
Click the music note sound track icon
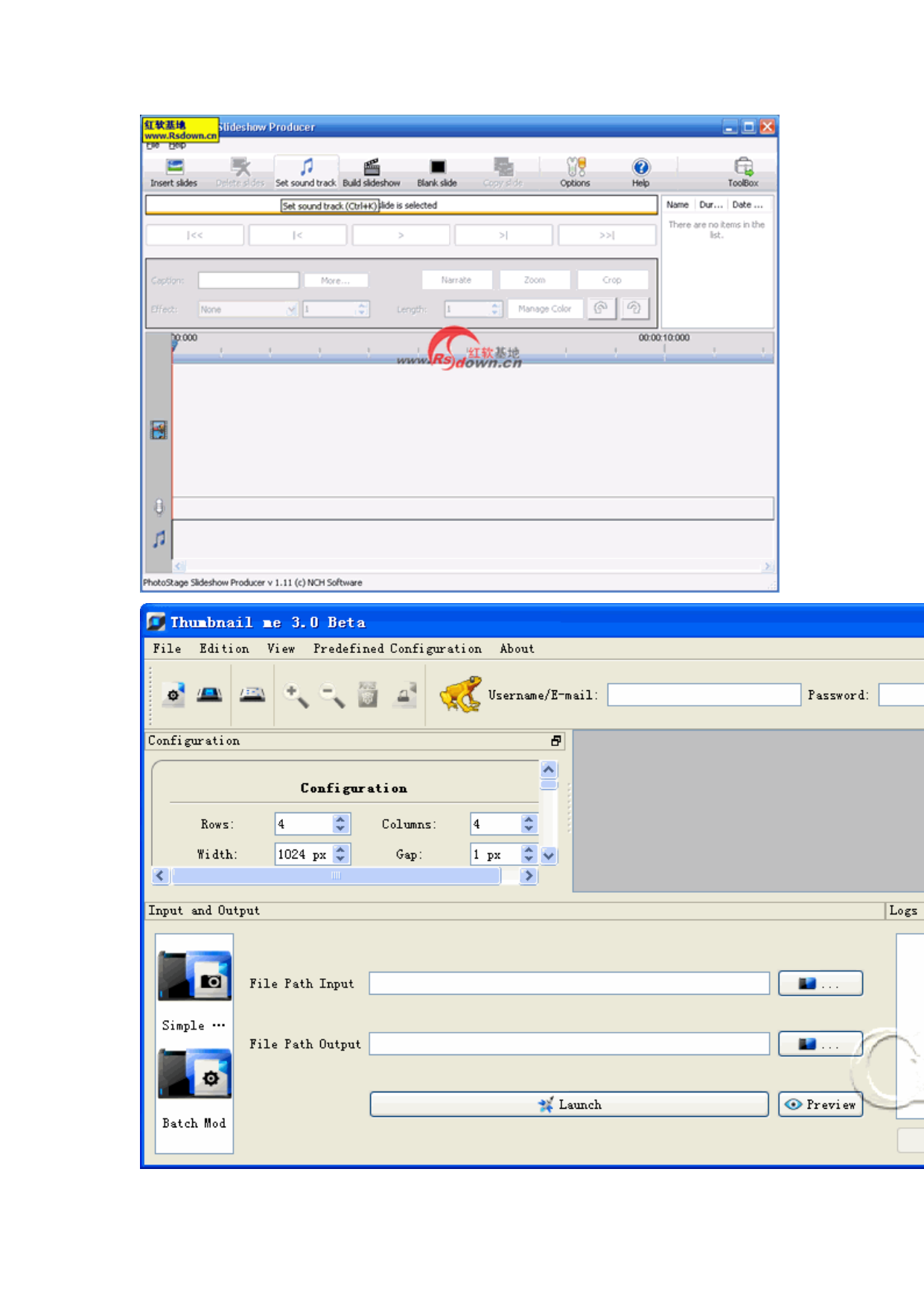(159, 539)
